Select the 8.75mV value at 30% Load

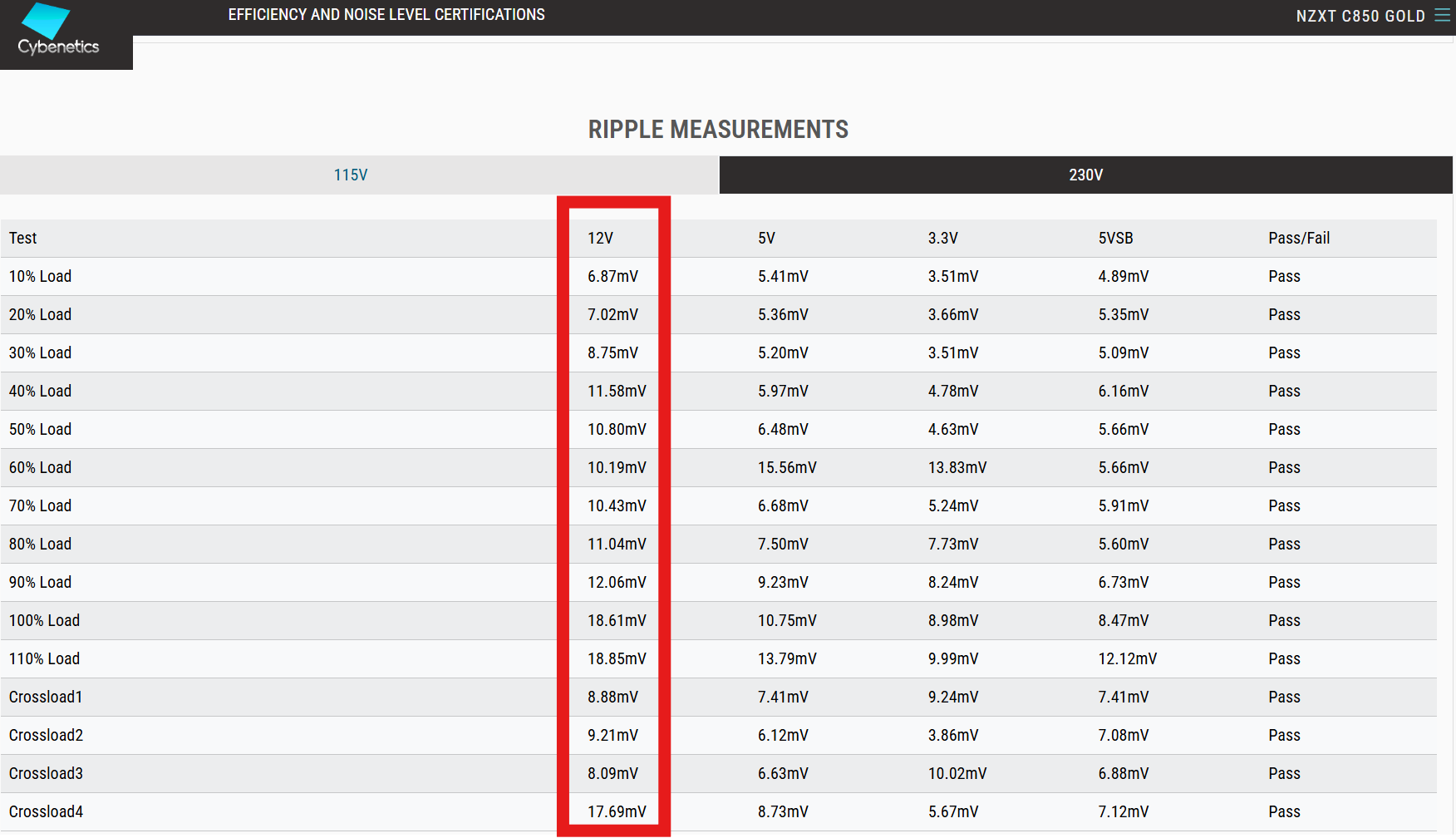(612, 353)
